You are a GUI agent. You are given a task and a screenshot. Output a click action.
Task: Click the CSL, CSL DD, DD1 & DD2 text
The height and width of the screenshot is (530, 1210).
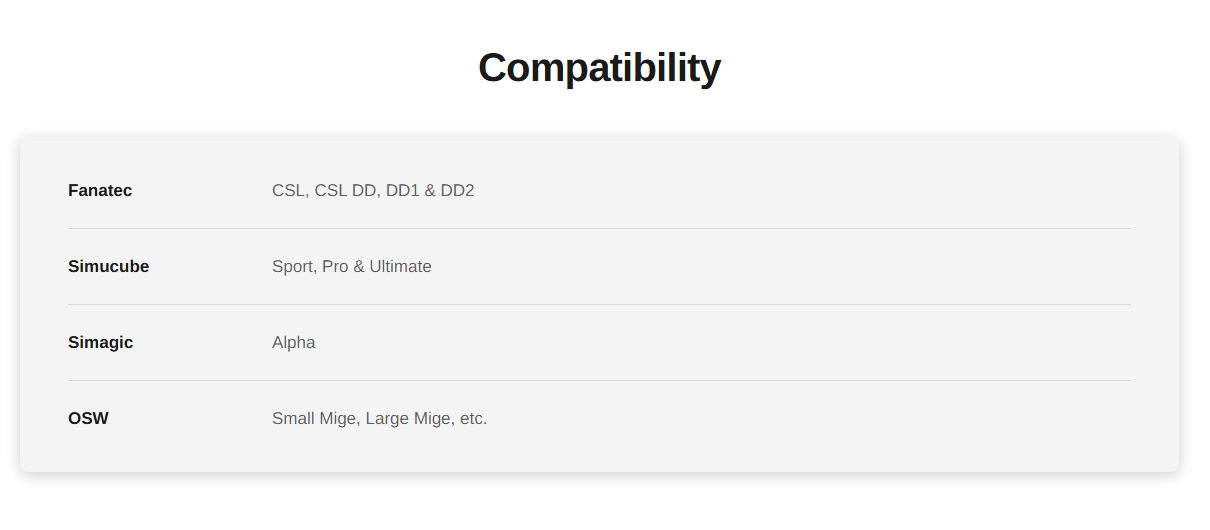[x=373, y=190]
